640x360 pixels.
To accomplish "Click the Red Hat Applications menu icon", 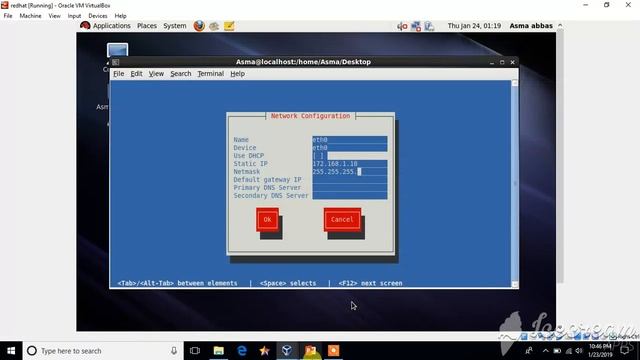I will pyautogui.click(x=85, y=26).
